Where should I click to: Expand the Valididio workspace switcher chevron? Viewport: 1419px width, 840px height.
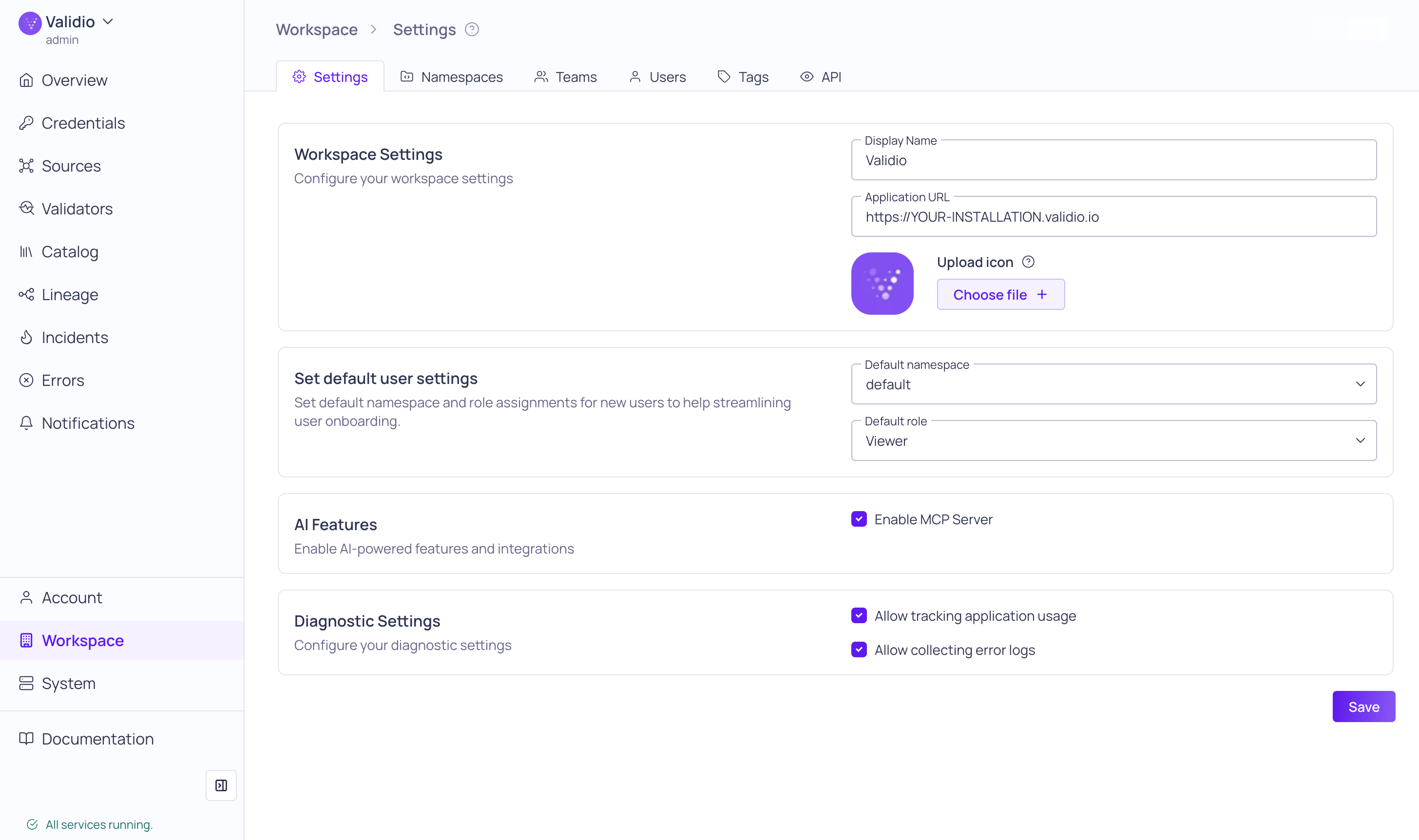[x=108, y=21]
